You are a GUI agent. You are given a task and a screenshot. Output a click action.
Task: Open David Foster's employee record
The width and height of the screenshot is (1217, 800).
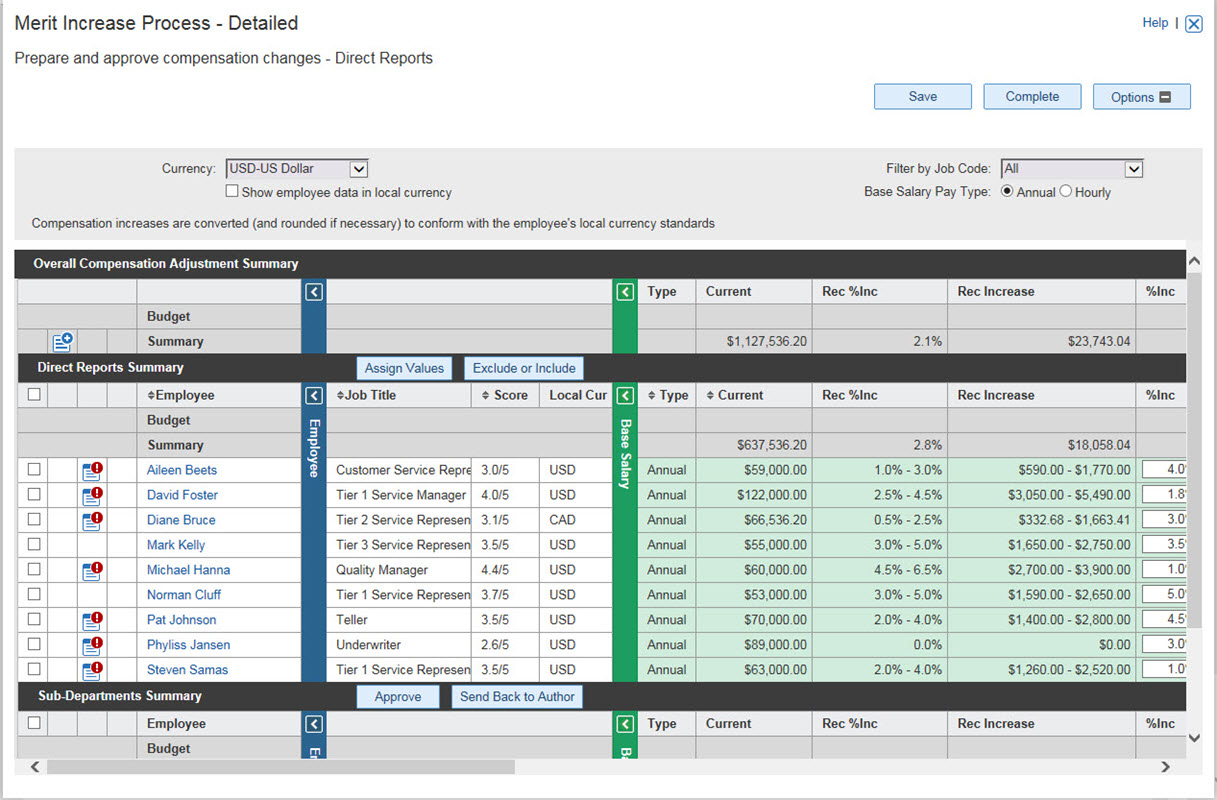(x=181, y=495)
